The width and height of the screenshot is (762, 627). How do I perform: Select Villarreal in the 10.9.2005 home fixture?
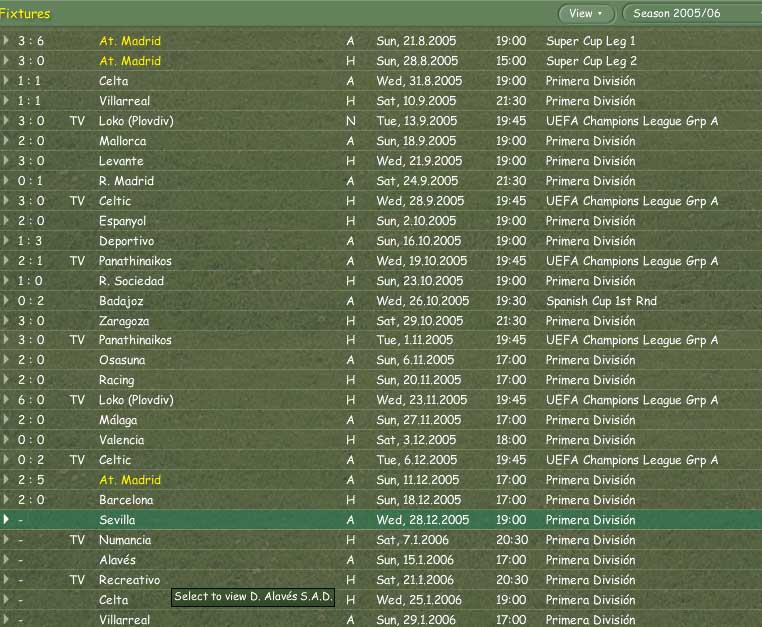tap(124, 101)
